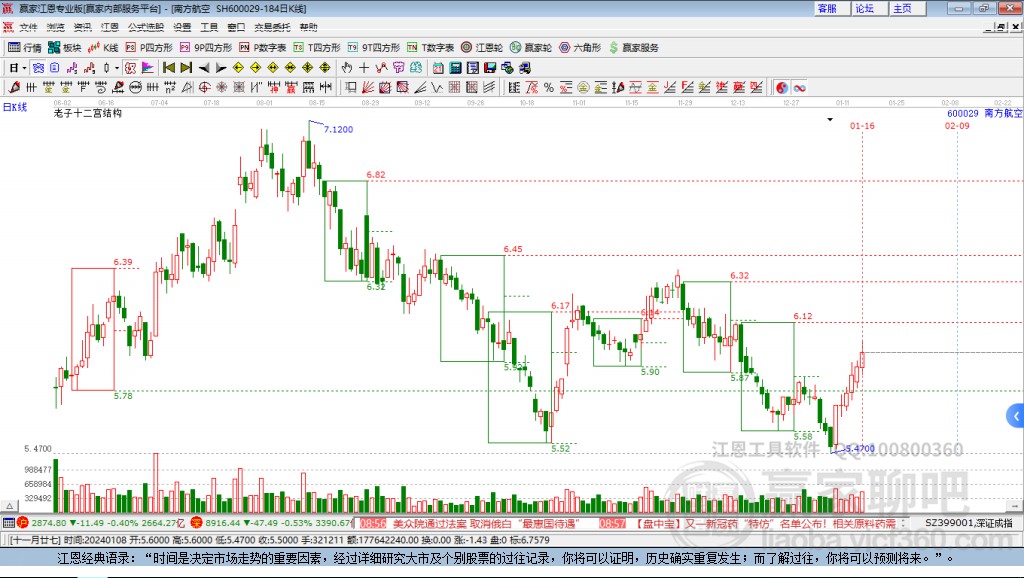The width and height of the screenshot is (1024, 578).
Task: Open the 9T四方形 tool
Action: coord(374,48)
